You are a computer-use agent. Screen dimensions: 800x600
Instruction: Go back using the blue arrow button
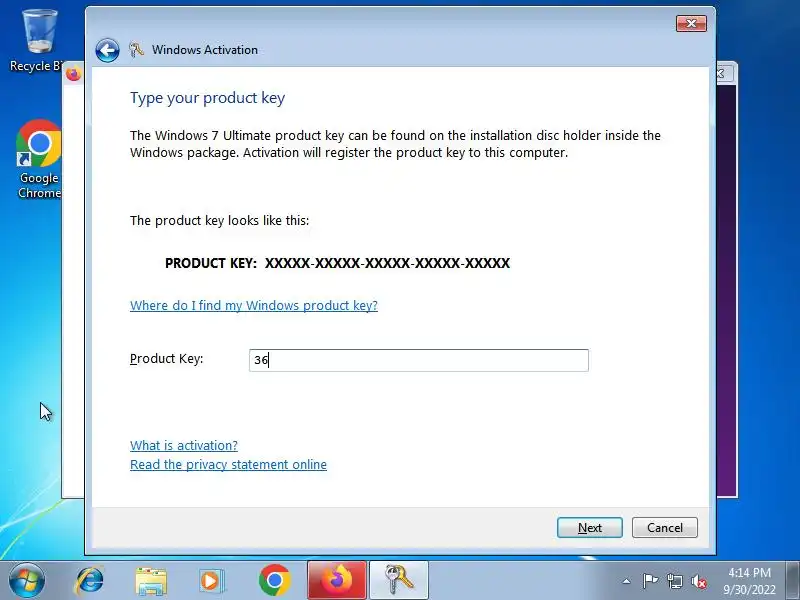tap(108, 51)
